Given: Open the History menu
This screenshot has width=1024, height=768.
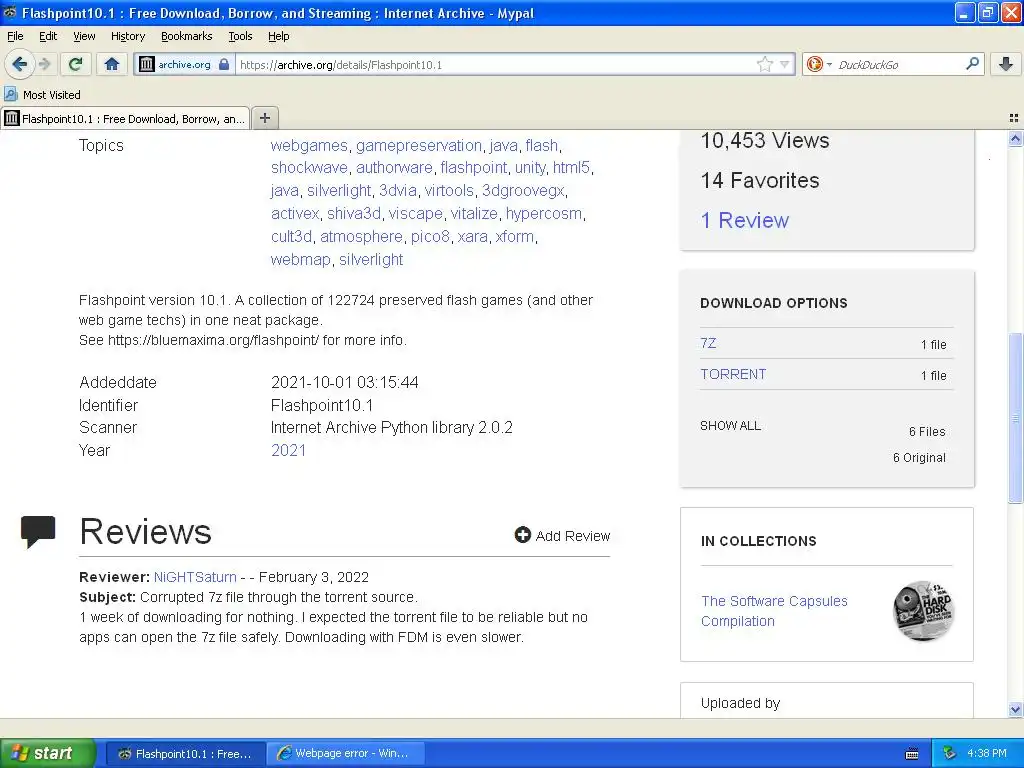Looking at the screenshot, I should coord(128,36).
